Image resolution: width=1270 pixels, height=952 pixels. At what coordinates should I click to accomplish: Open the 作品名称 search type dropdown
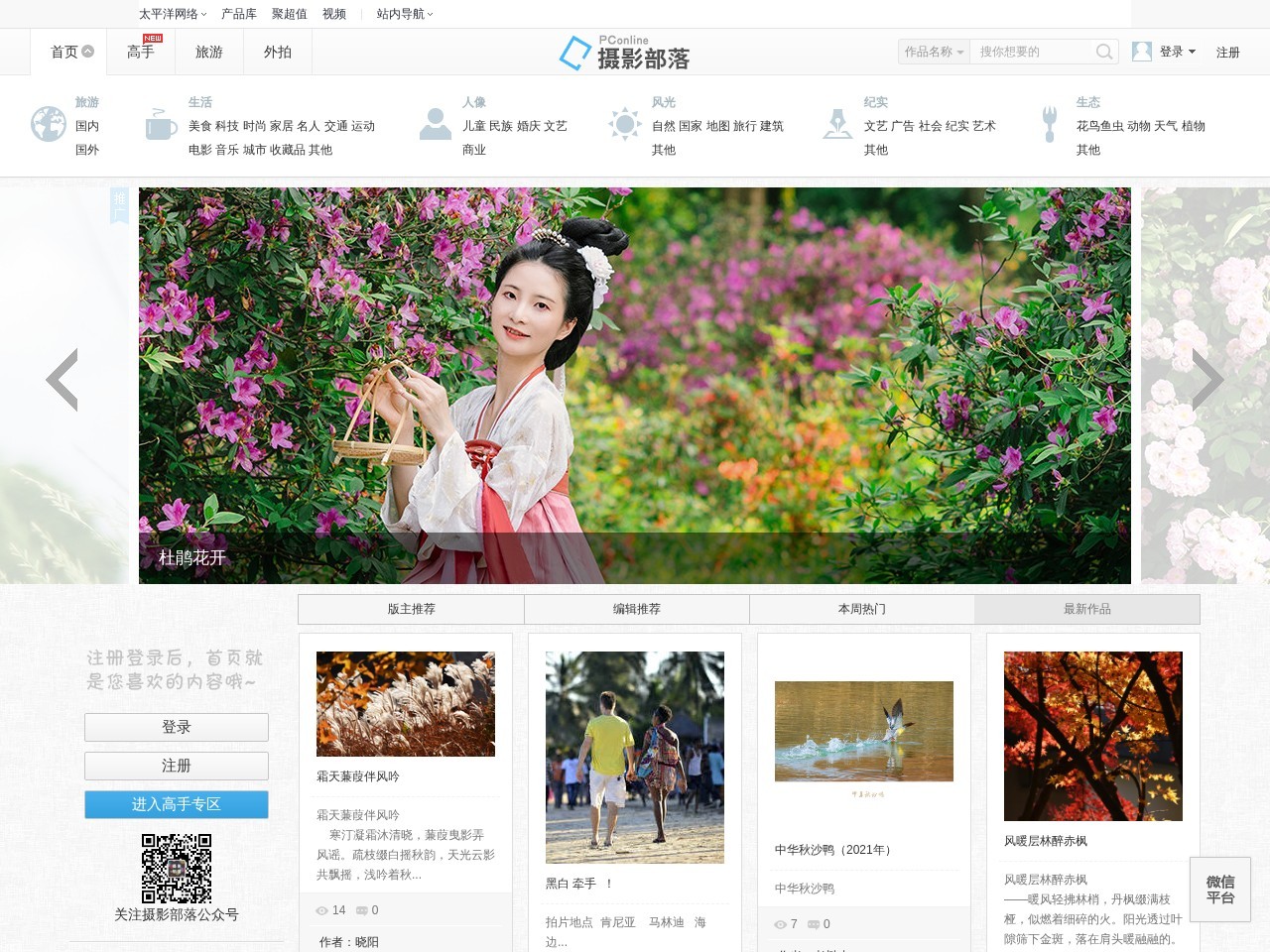(x=934, y=52)
